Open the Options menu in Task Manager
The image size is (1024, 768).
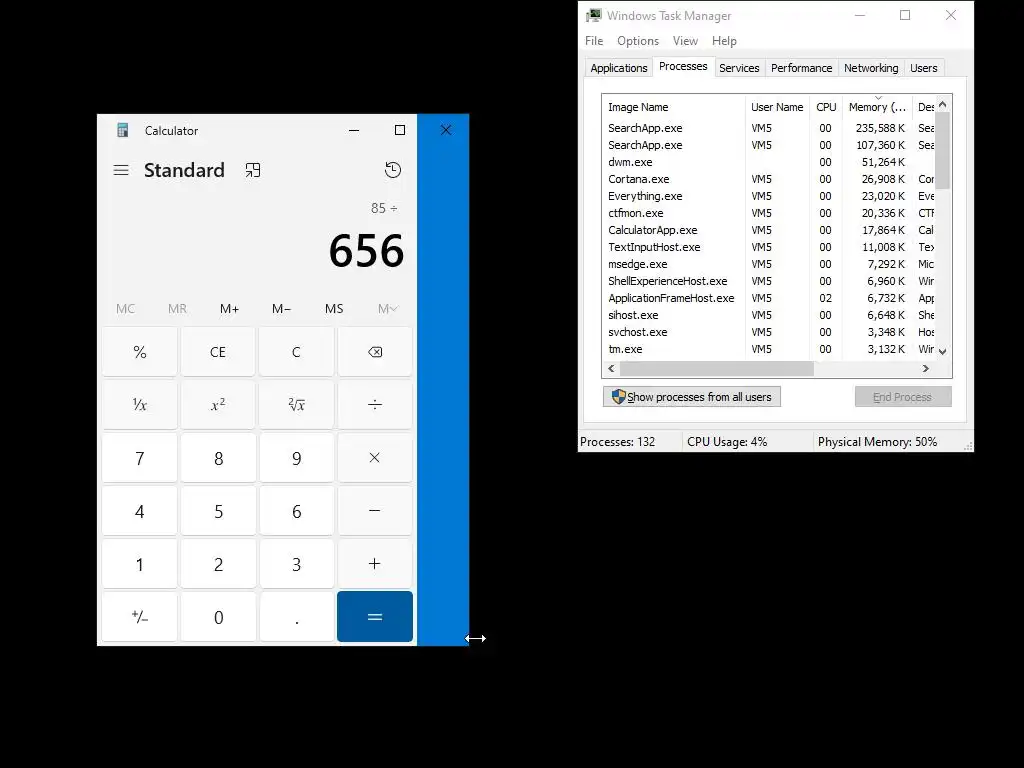click(638, 40)
